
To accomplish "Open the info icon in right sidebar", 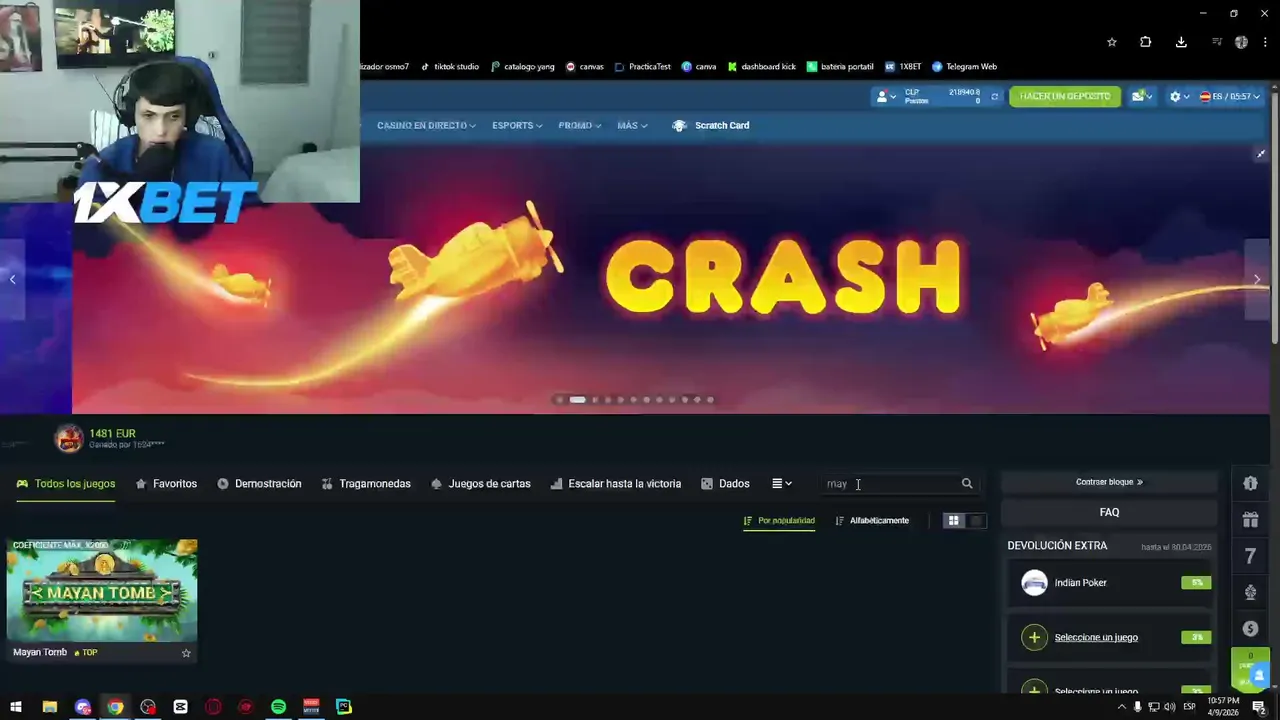I will pos(1250,483).
